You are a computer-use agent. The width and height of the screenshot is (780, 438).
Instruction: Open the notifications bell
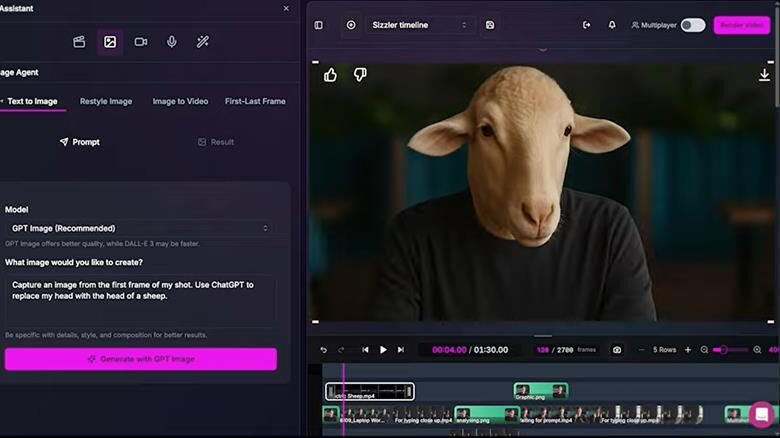[x=612, y=25]
